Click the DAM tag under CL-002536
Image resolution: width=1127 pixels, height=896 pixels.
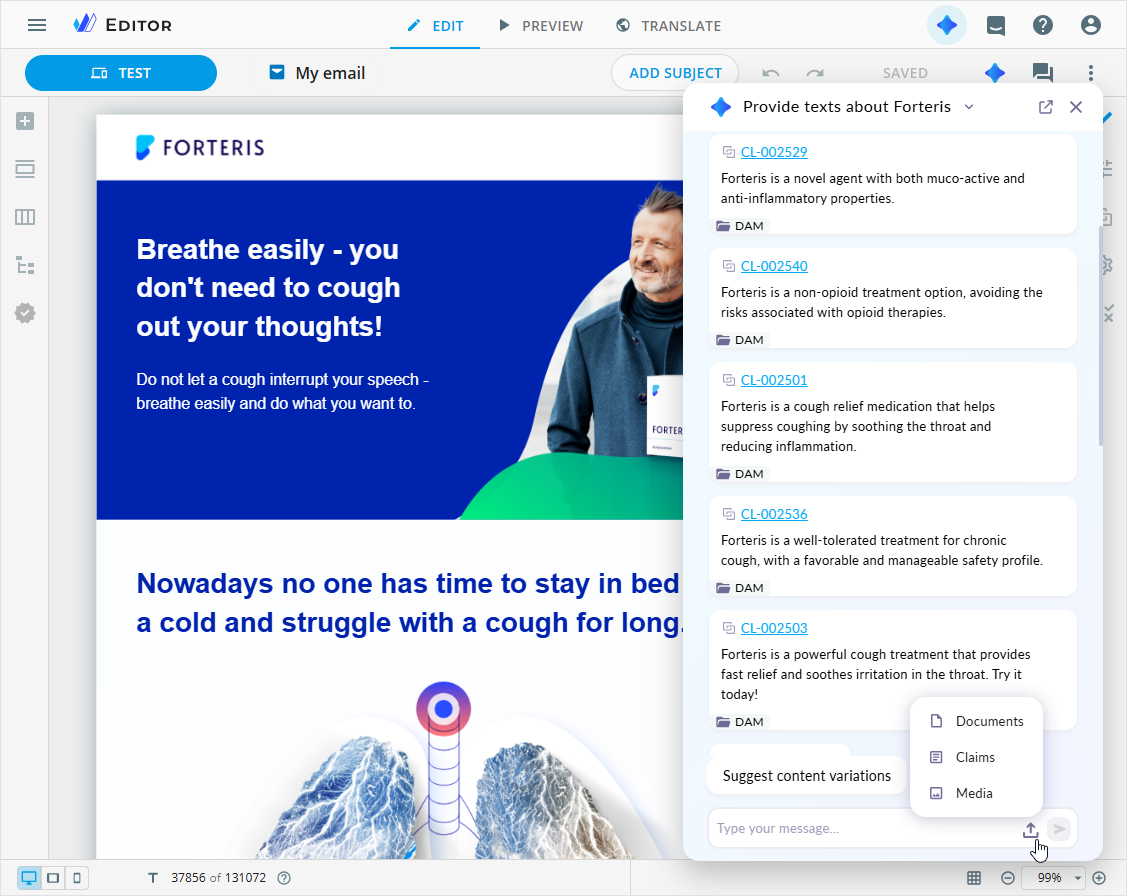coord(740,588)
